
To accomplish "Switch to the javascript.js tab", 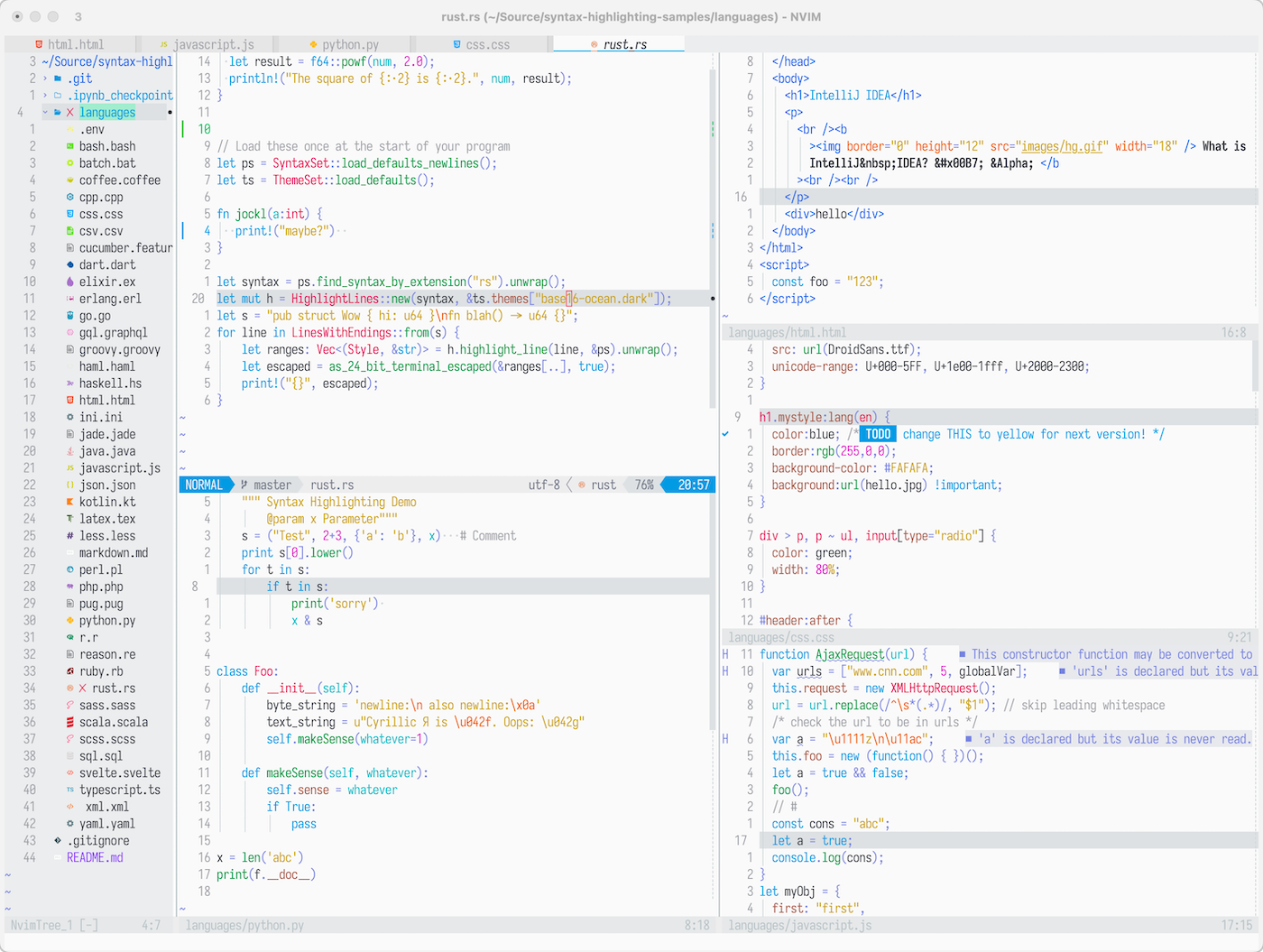I will pos(207,44).
